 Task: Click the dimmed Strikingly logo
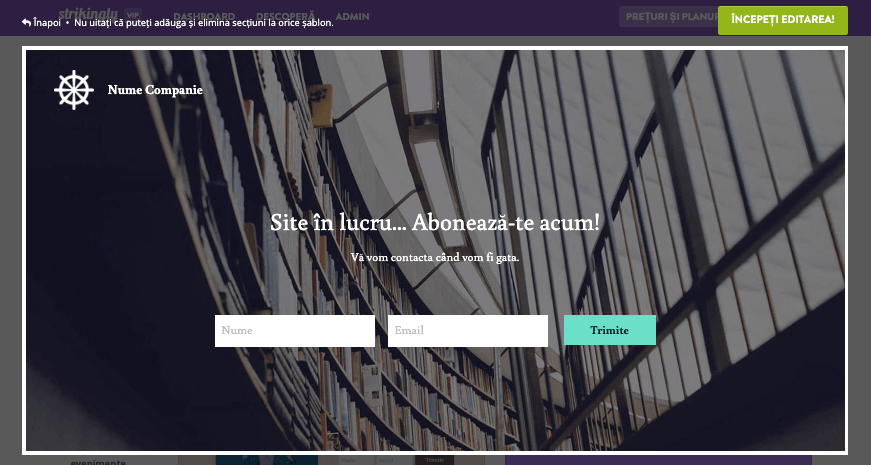pyautogui.click(x=88, y=13)
